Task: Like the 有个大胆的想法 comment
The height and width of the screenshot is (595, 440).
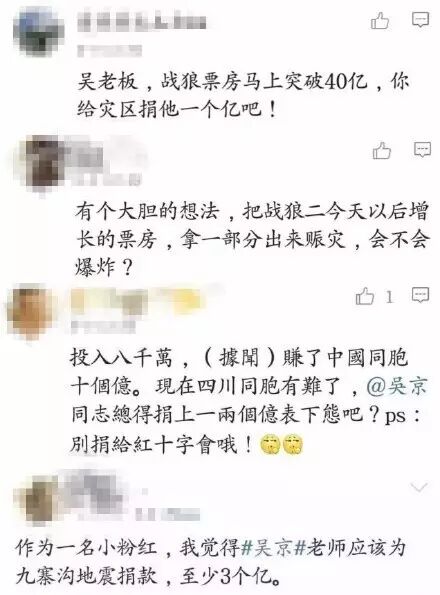Action: pyautogui.click(x=382, y=151)
